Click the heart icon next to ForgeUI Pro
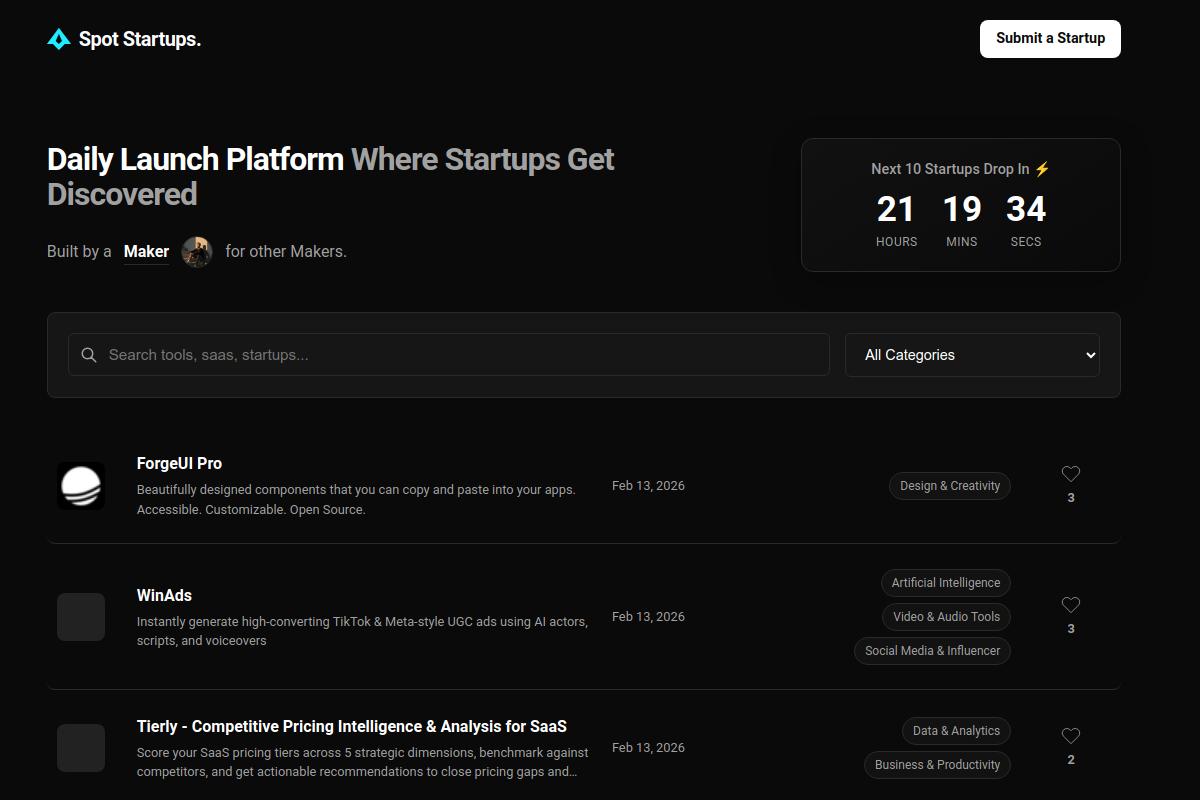This screenshot has height=800, width=1200. click(1071, 474)
